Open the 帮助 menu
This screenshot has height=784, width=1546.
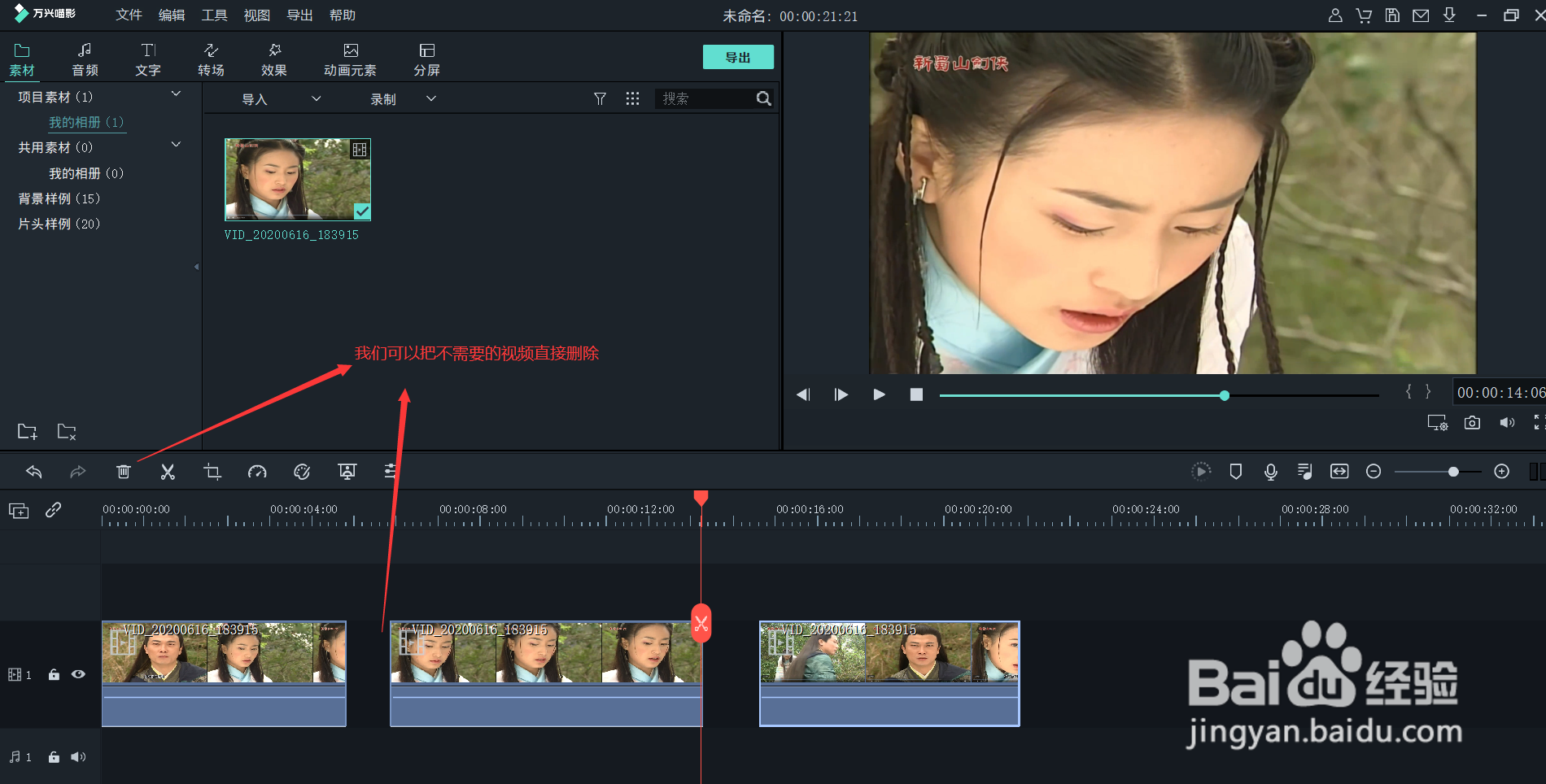click(343, 15)
